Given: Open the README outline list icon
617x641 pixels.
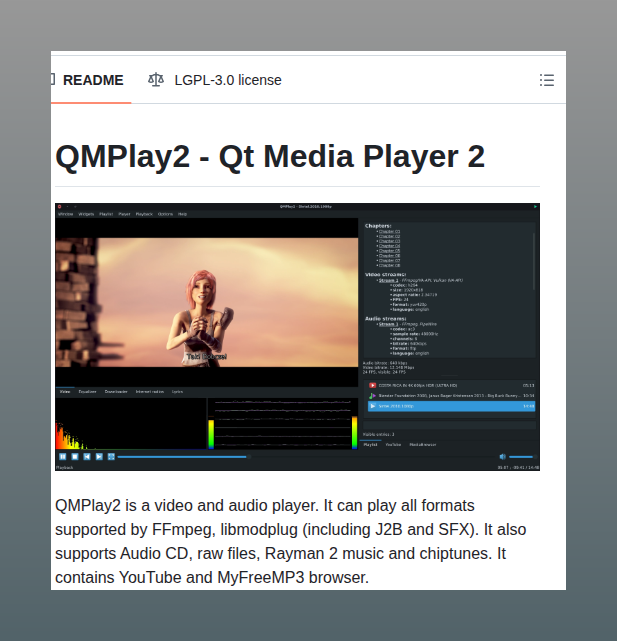Looking at the screenshot, I should click(x=547, y=80).
